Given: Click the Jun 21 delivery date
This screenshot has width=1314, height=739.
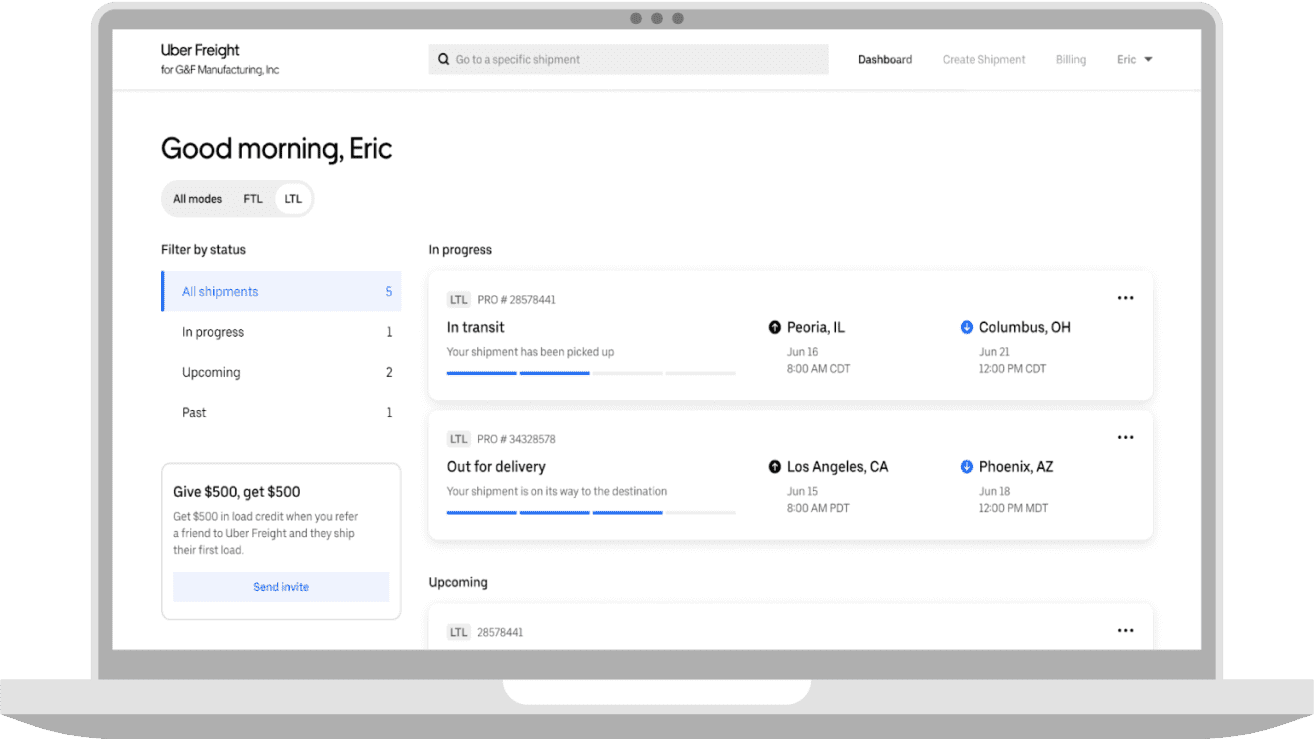Looking at the screenshot, I should [994, 352].
